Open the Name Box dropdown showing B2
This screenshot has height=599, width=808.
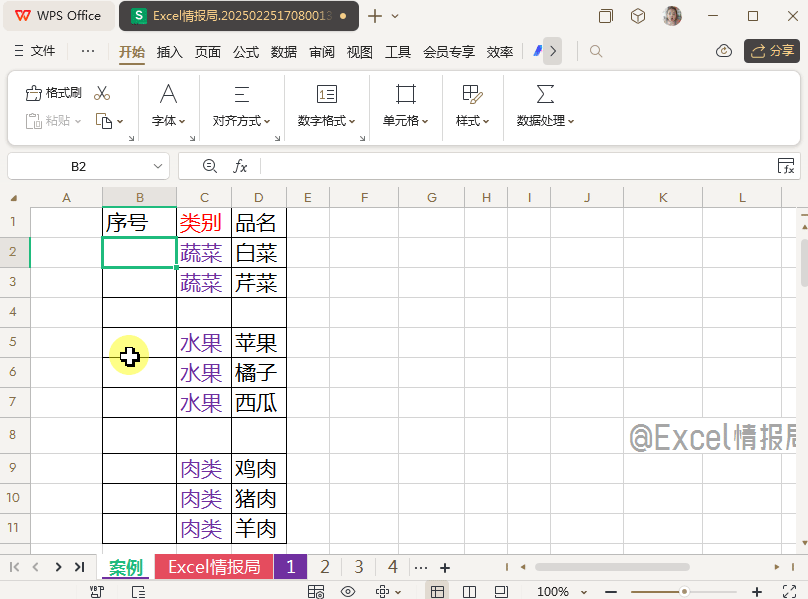point(156,166)
